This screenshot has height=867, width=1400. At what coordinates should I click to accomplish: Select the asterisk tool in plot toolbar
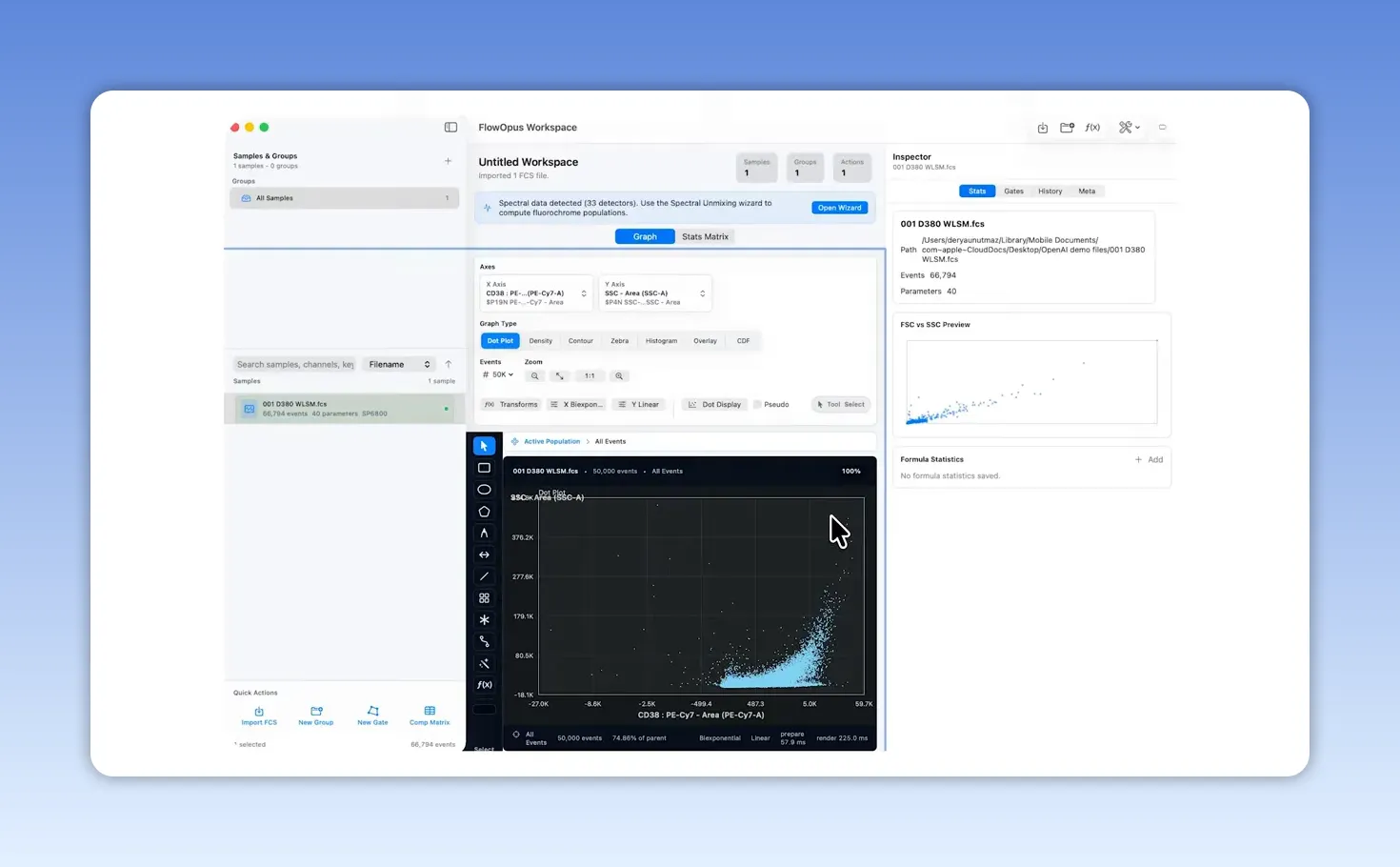click(484, 620)
